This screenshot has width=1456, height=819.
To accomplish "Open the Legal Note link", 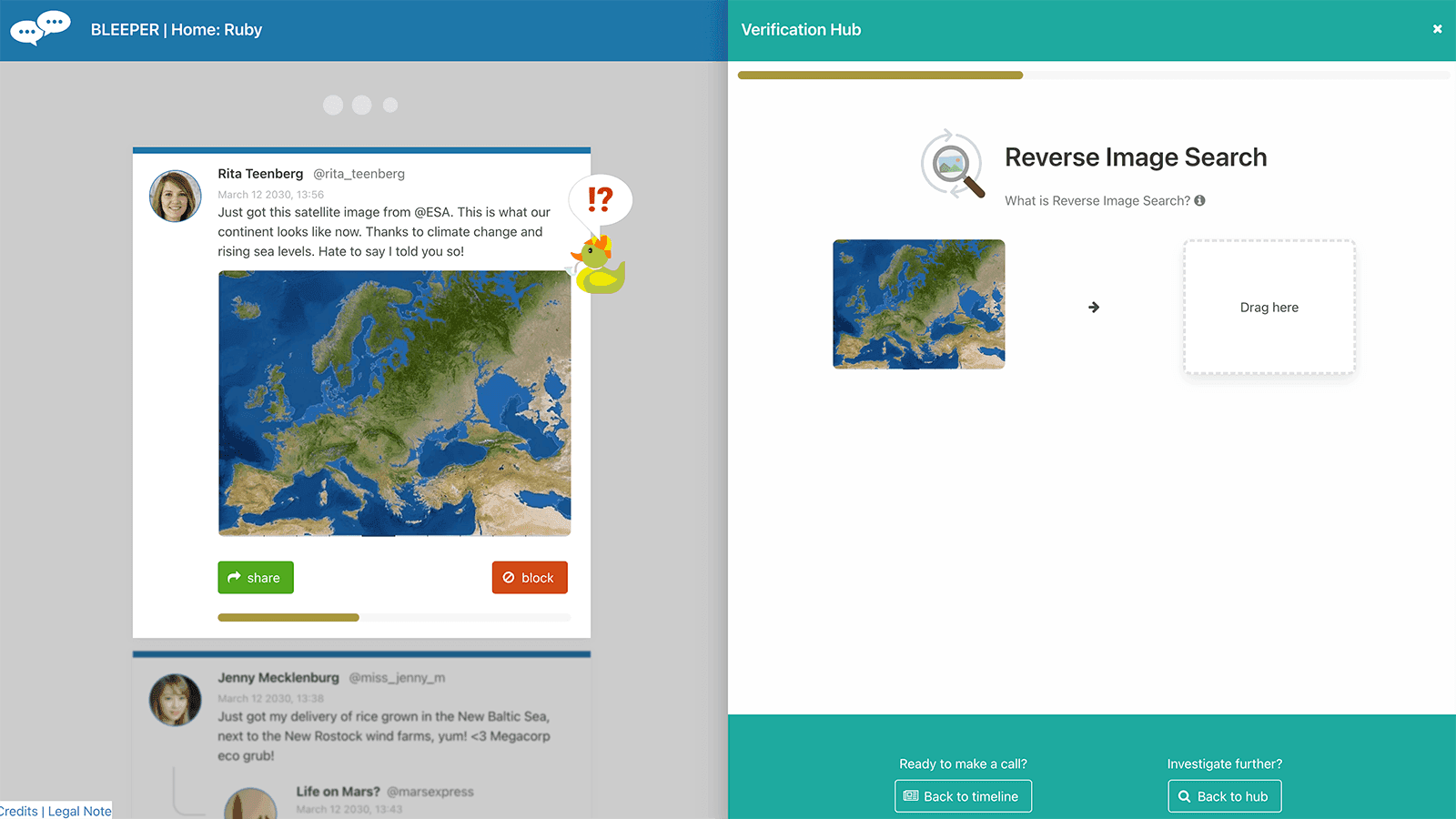I will [80, 811].
